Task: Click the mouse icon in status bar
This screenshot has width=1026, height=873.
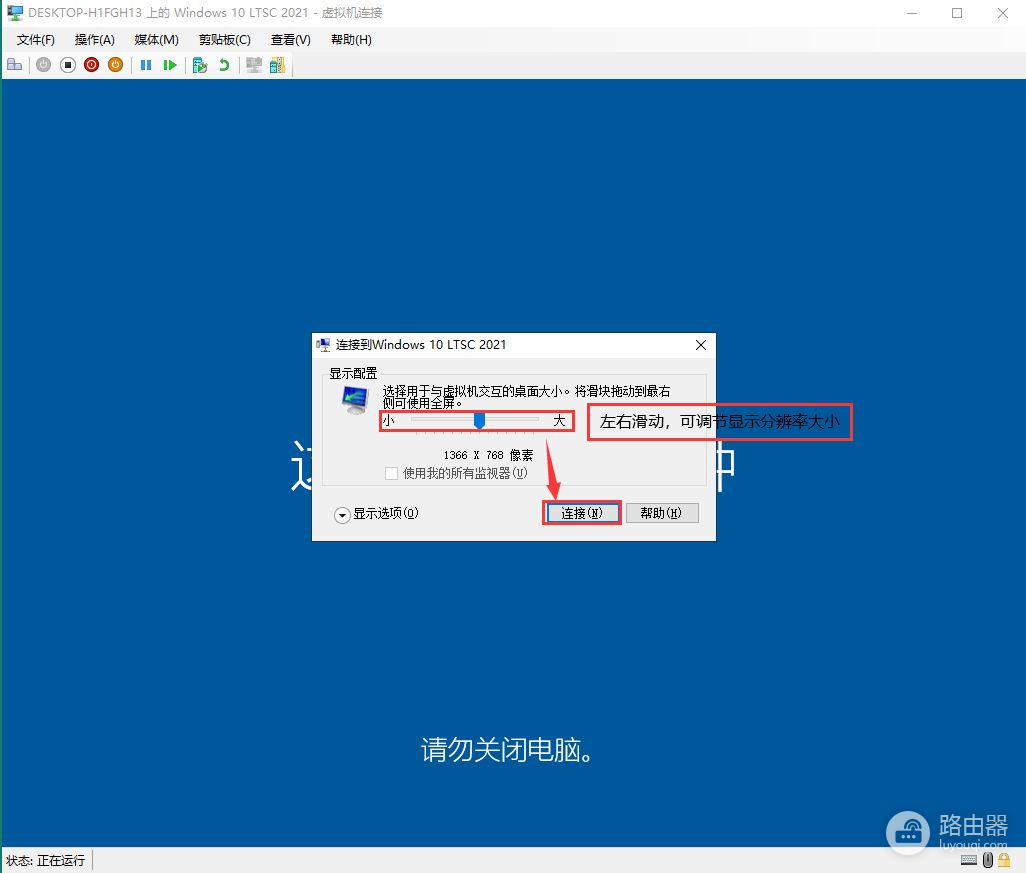Action: pos(987,860)
